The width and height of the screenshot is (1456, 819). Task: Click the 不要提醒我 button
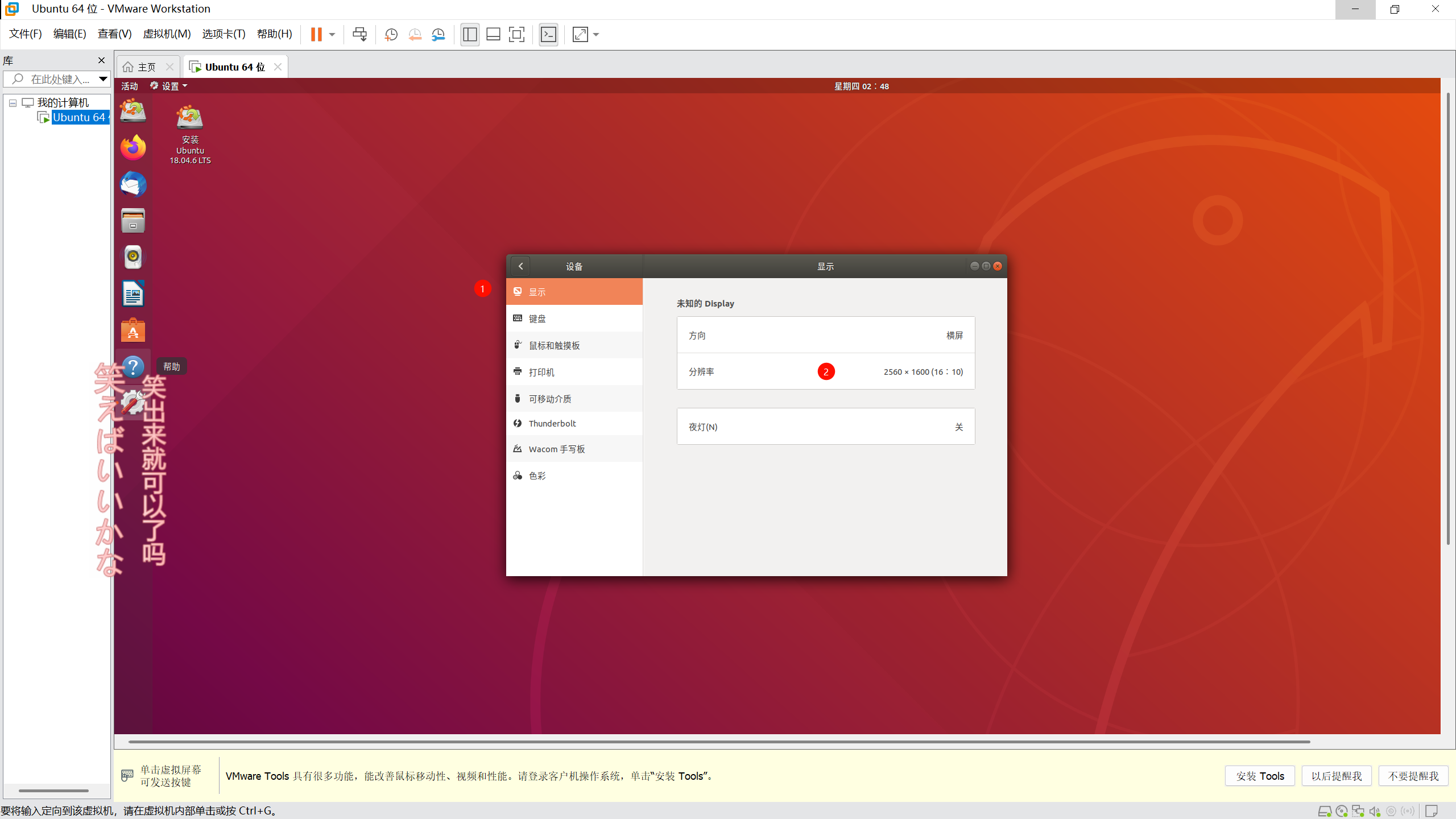1413,776
